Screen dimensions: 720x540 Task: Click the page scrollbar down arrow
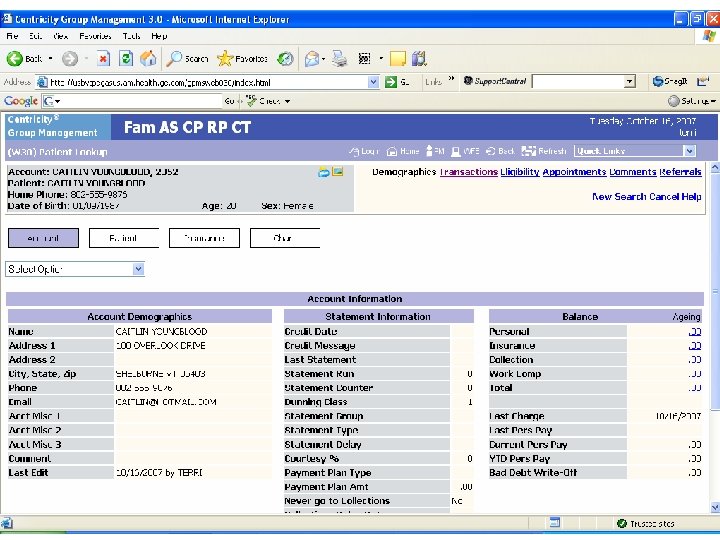click(715, 507)
